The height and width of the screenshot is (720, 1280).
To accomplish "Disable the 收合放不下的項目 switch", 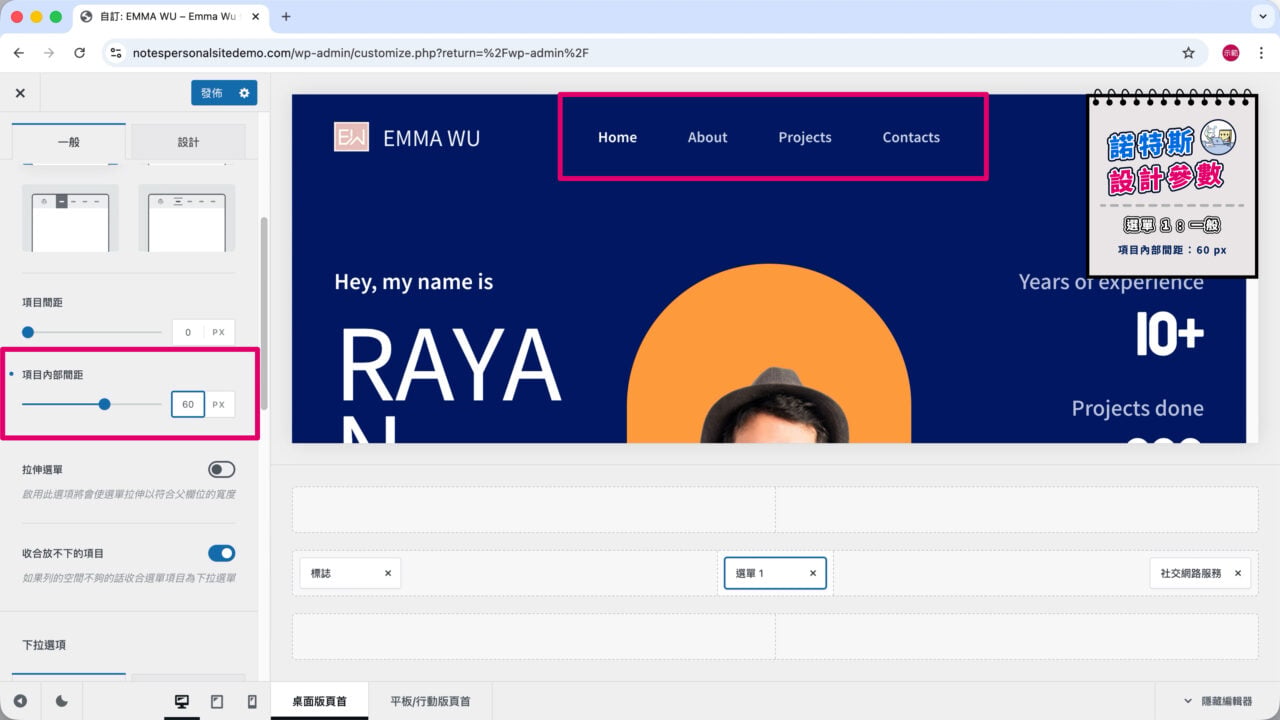I will (221, 553).
